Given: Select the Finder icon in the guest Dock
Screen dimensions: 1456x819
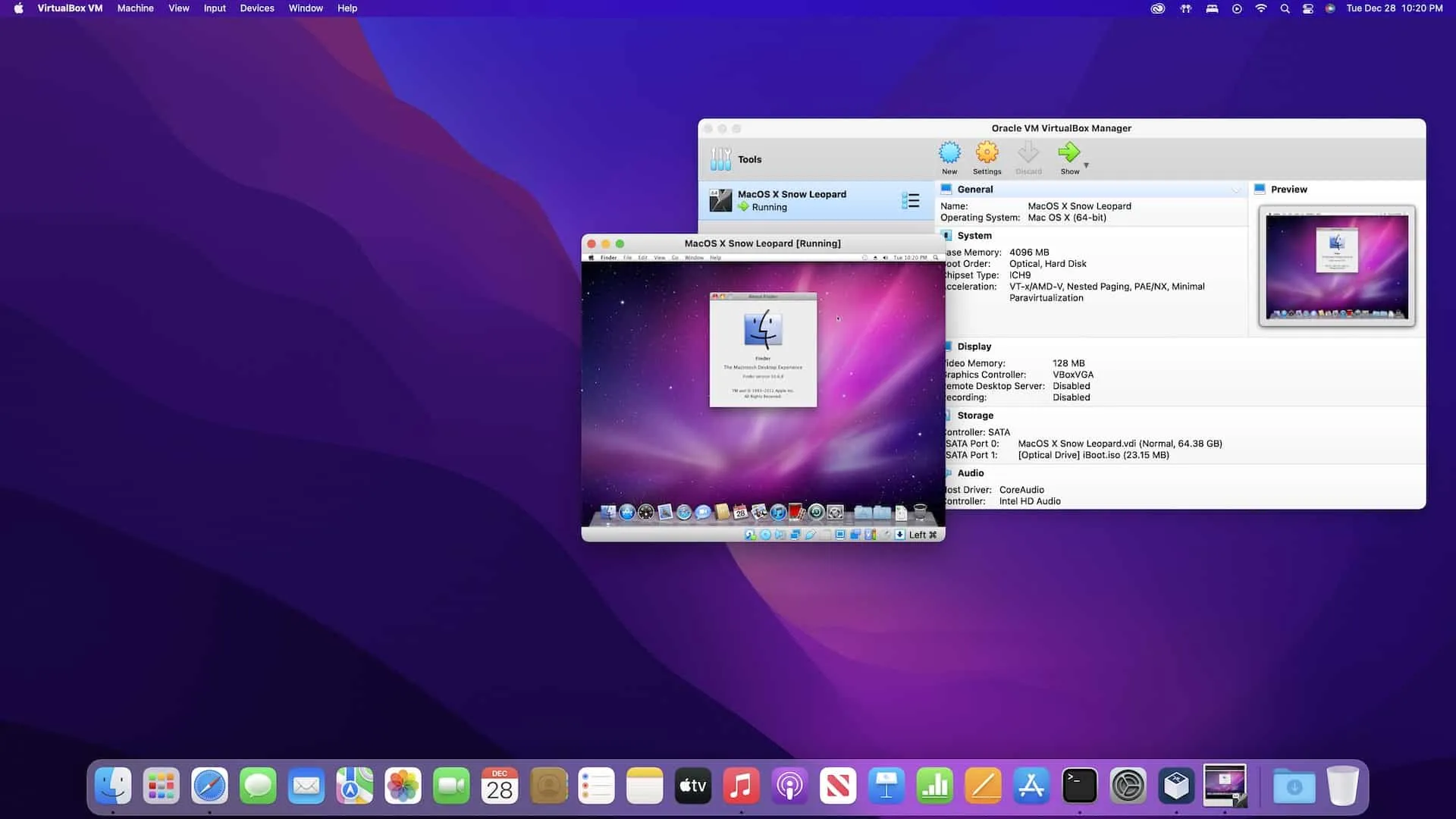Looking at the screenshot, I should click(608, 512).
